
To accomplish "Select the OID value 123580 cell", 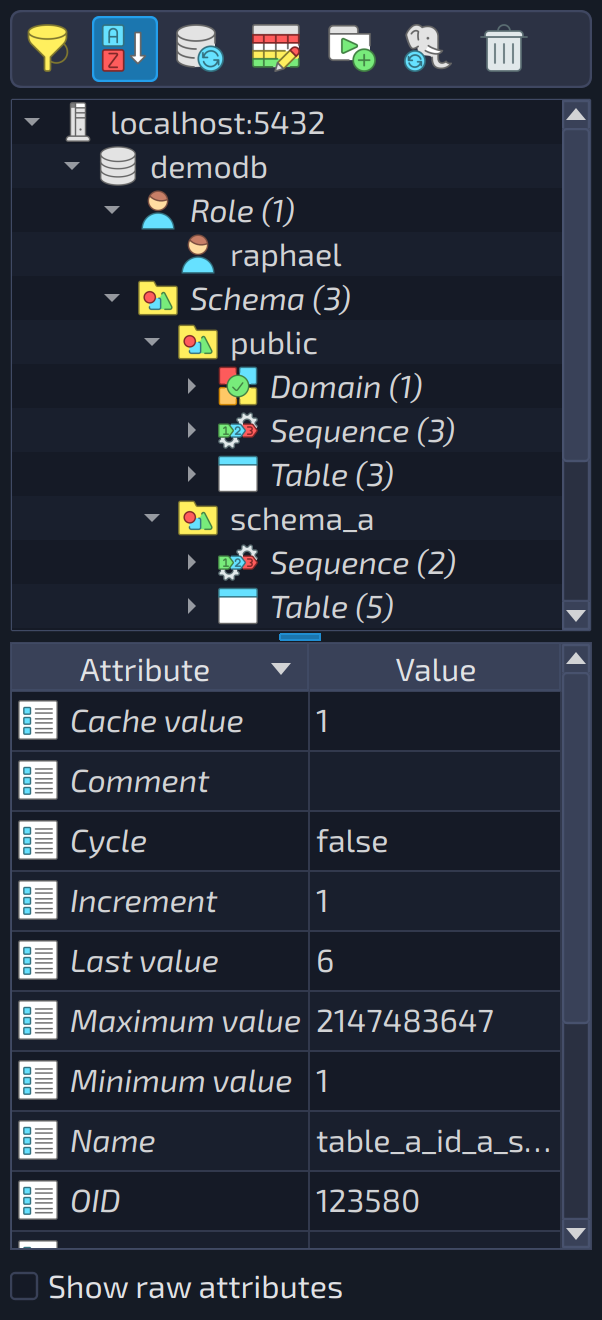I will (x=435, y=1201).
